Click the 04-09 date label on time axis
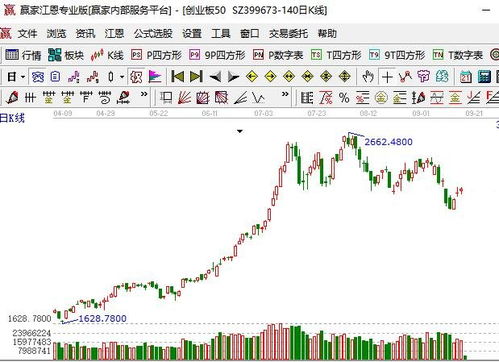Image resolution: width=499 pixels, height=362 pixels. (x=63, y=113)
